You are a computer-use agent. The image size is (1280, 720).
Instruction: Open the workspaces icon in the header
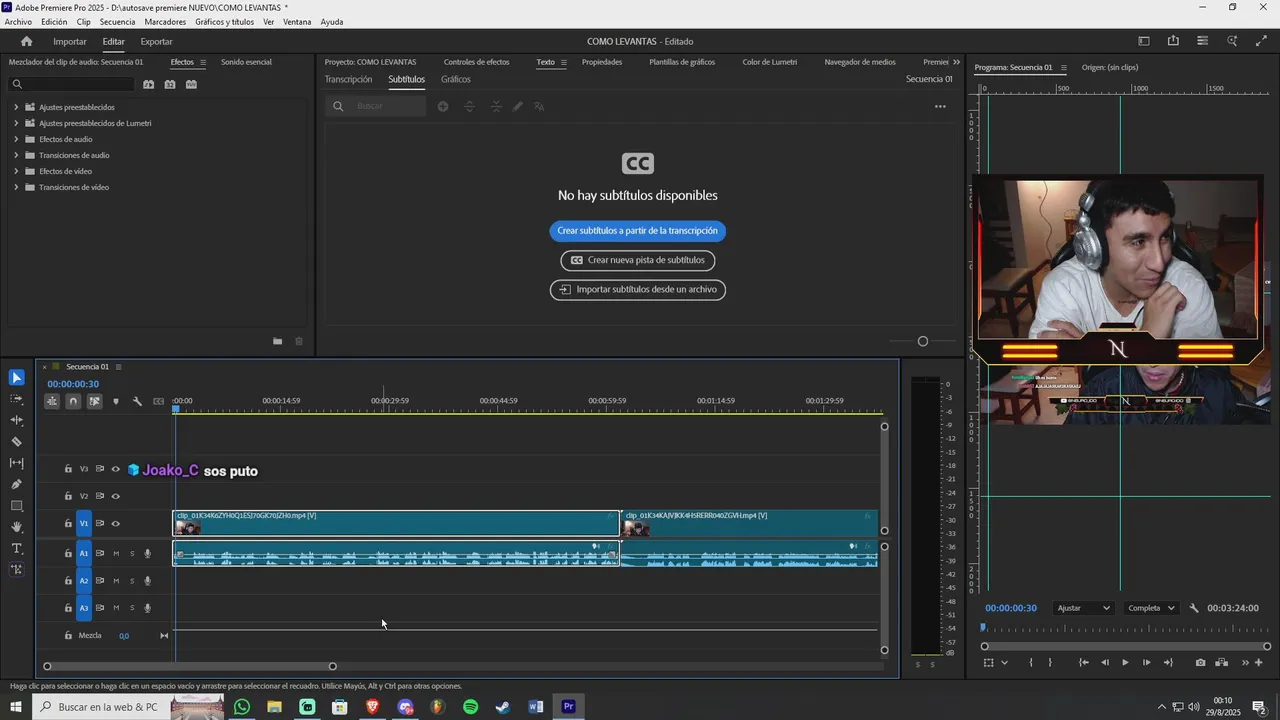1144,41
